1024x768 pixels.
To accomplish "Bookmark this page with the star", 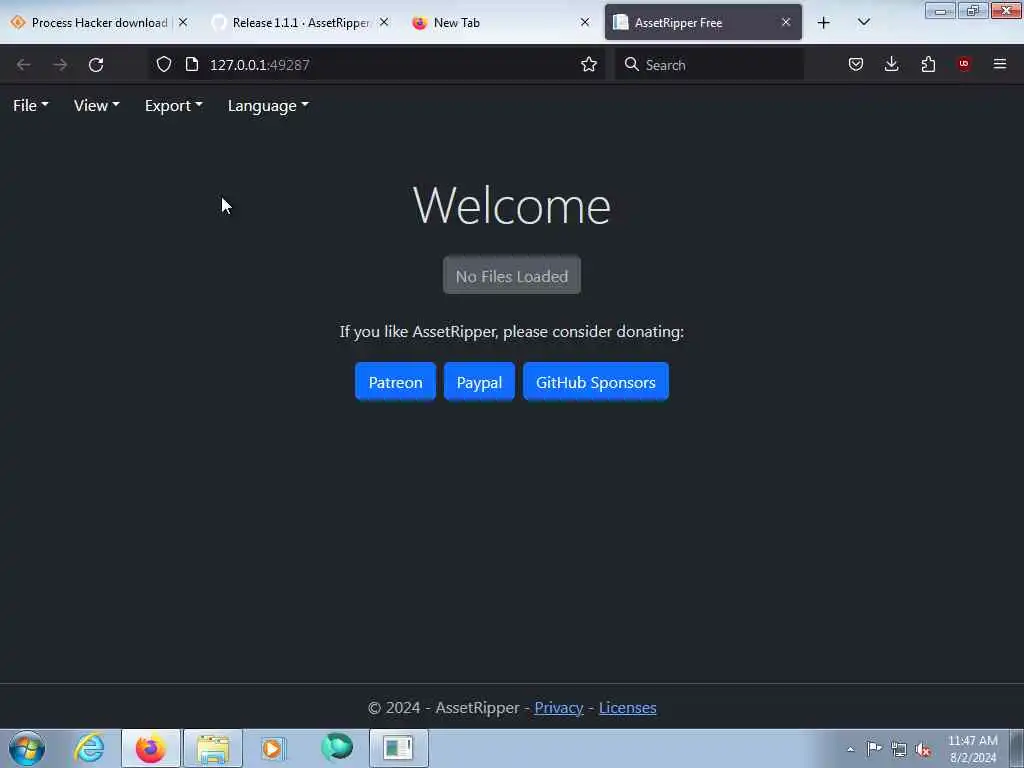I will tap(589, 64).
